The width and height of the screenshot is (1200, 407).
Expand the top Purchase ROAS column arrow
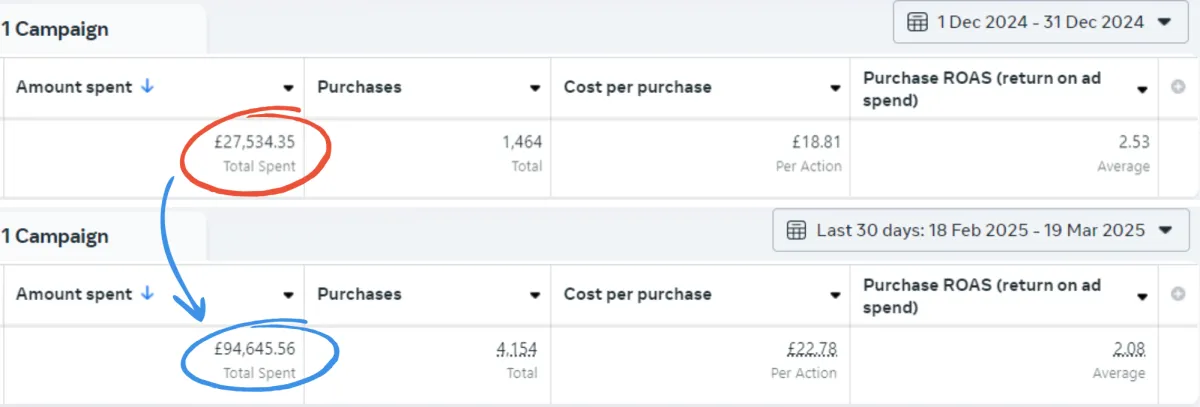tap(1142, 88)
